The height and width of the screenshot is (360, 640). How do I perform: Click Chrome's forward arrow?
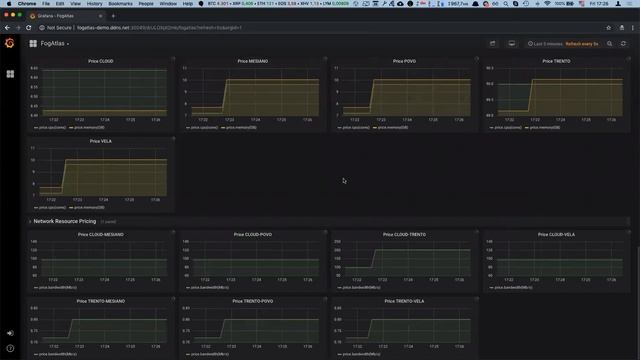pyautogui.click(x=18, y=28)
